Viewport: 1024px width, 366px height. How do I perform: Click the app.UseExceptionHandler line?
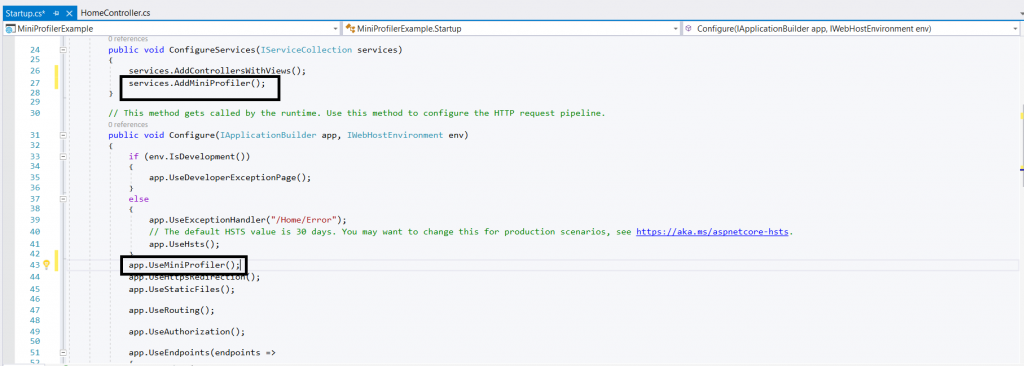[248, 220]
